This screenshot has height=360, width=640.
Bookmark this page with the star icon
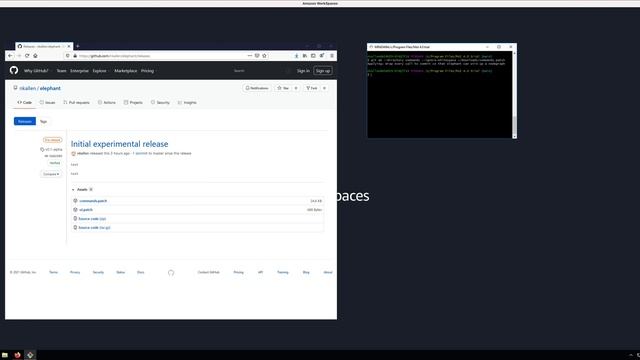264,56
